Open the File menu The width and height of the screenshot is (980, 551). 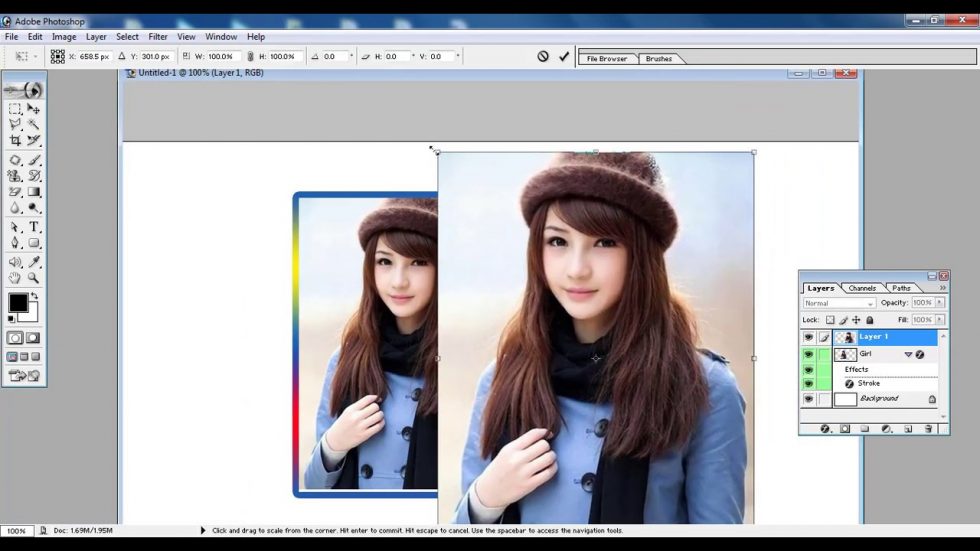click(x=11, y=37)
